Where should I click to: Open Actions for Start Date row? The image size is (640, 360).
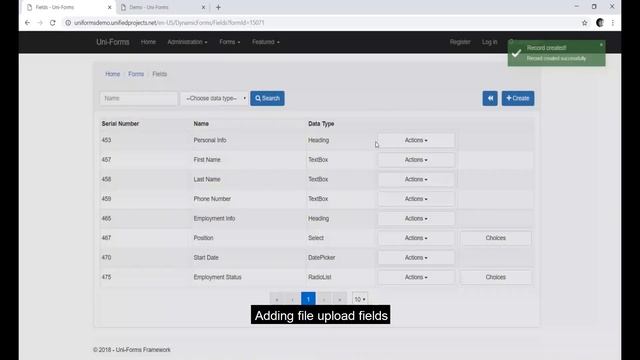tap(416, 258)
